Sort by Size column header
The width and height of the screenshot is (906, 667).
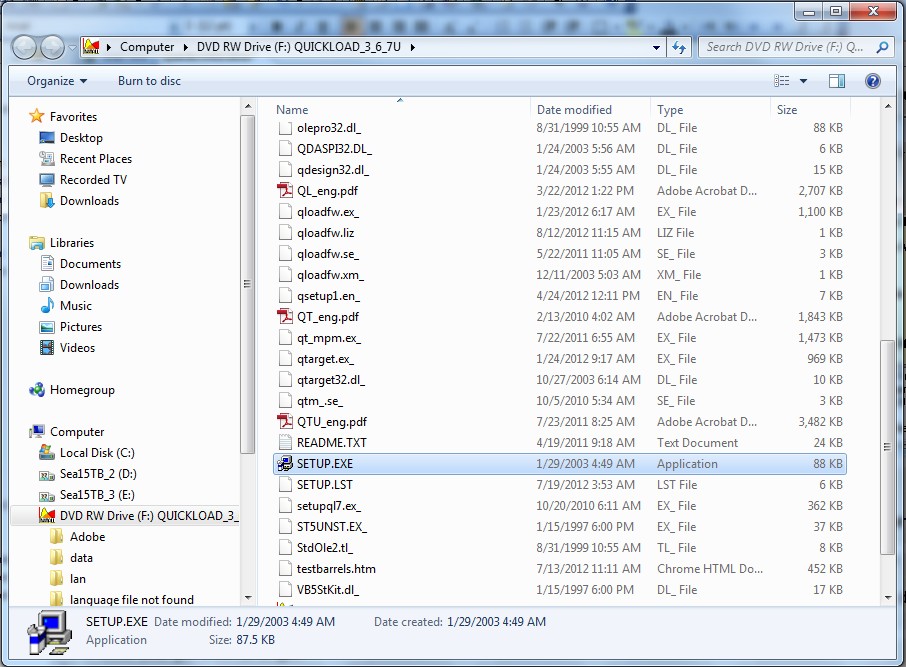click(786, 110)
